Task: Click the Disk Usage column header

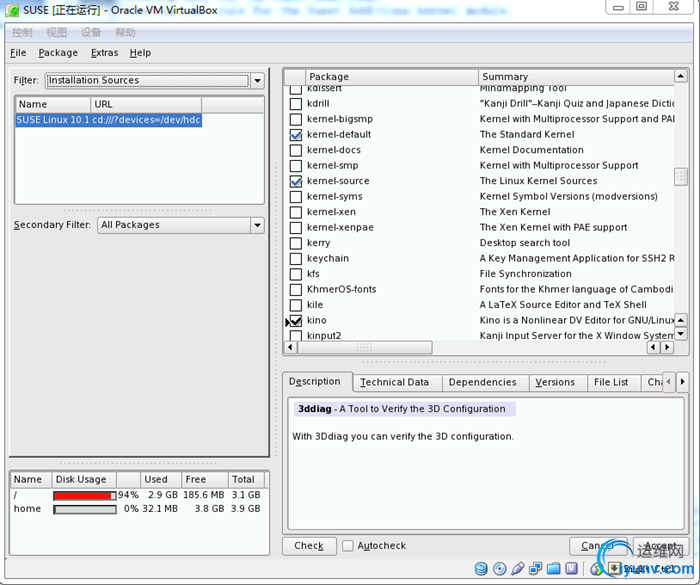Action: [x=83, y=480]
